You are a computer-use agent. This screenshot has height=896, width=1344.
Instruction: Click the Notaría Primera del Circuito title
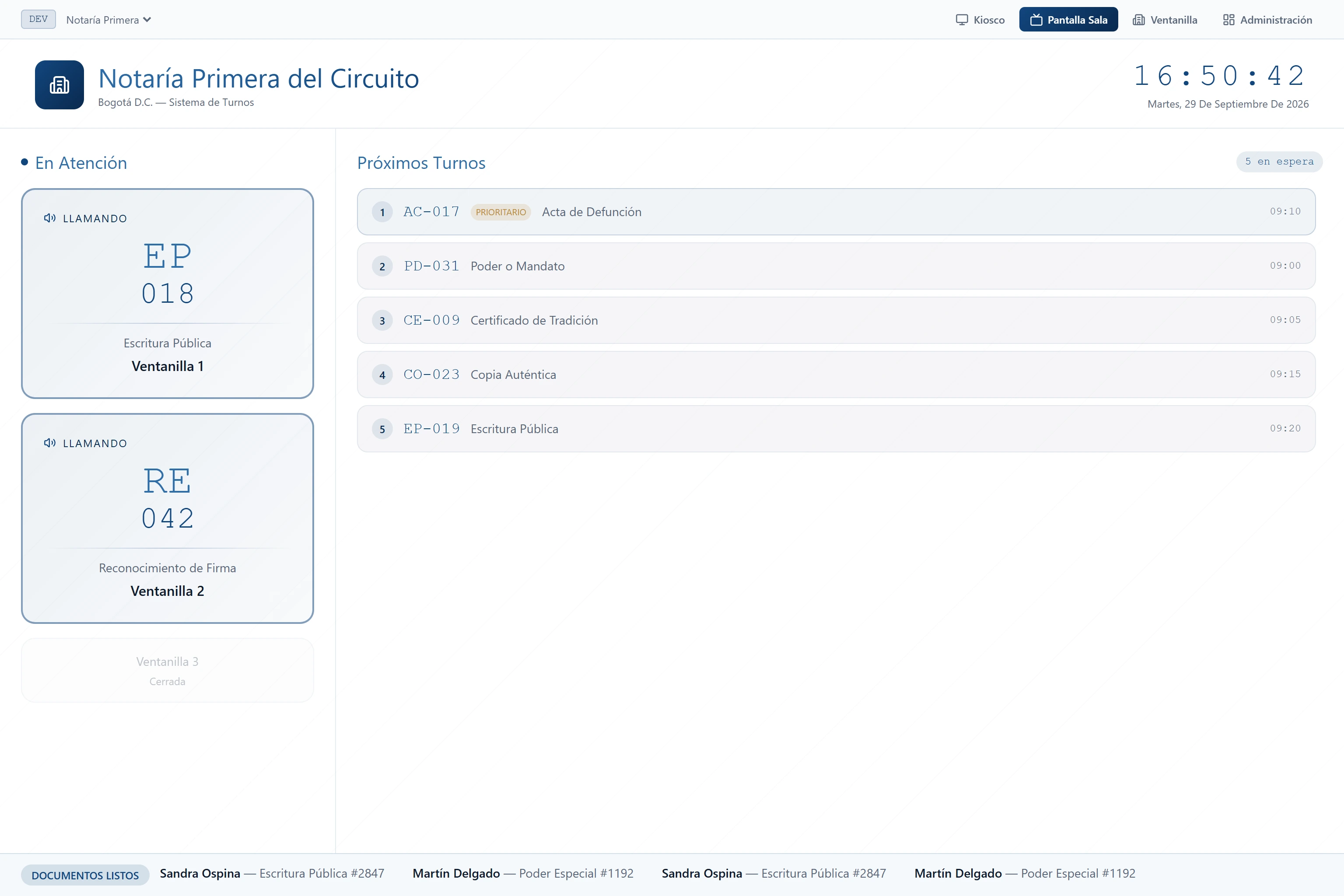(x=259, y=78)
